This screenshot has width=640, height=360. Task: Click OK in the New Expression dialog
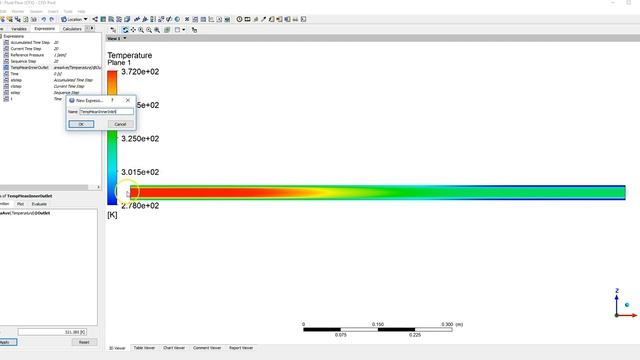81,124
